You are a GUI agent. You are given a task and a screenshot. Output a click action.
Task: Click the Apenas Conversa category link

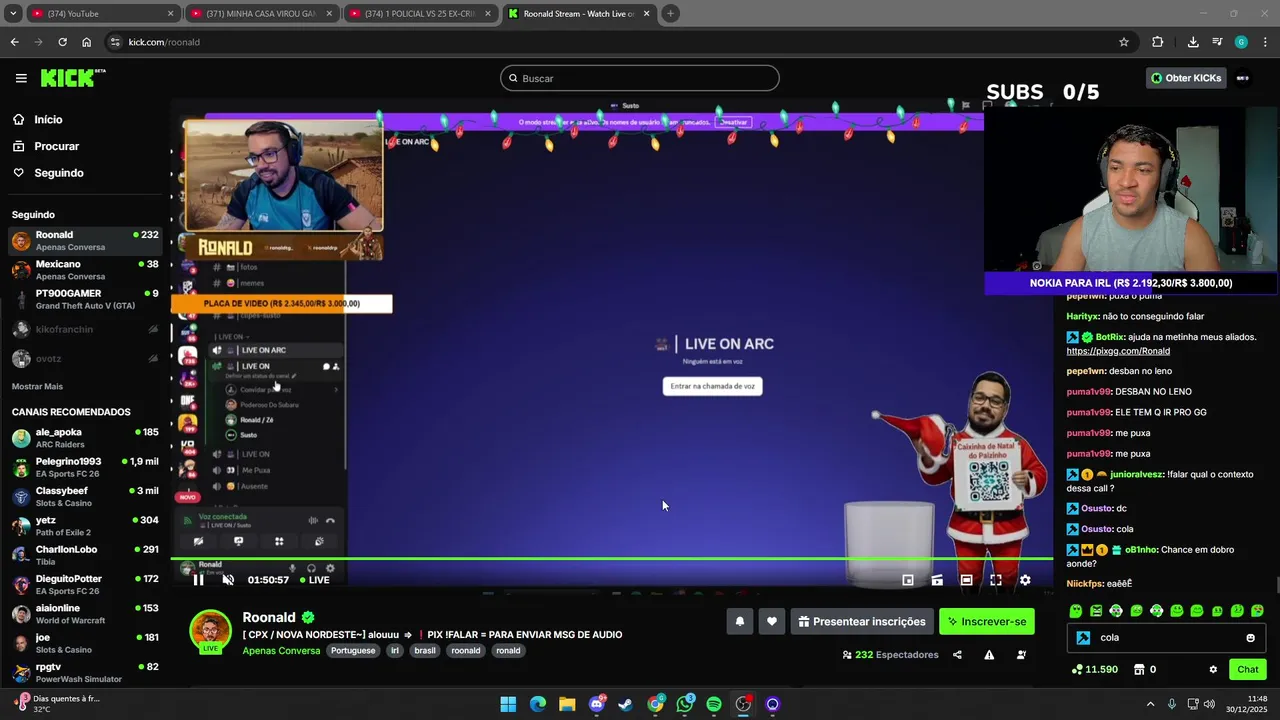(x=281, y=650)
